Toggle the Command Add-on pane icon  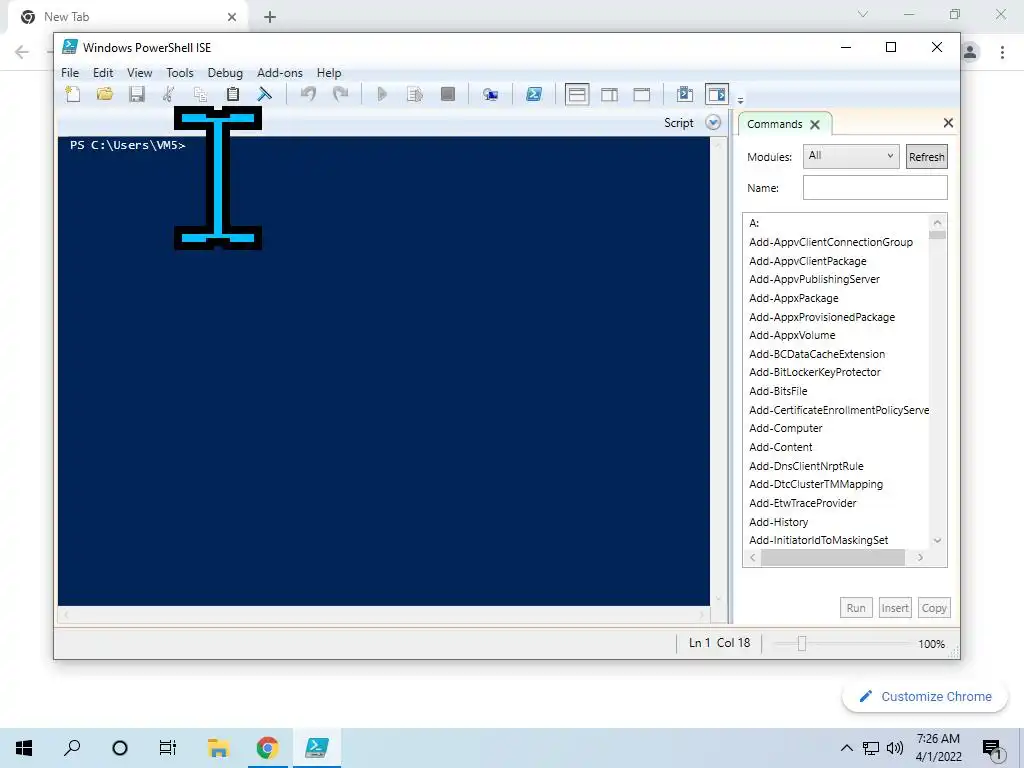[716, 94]
